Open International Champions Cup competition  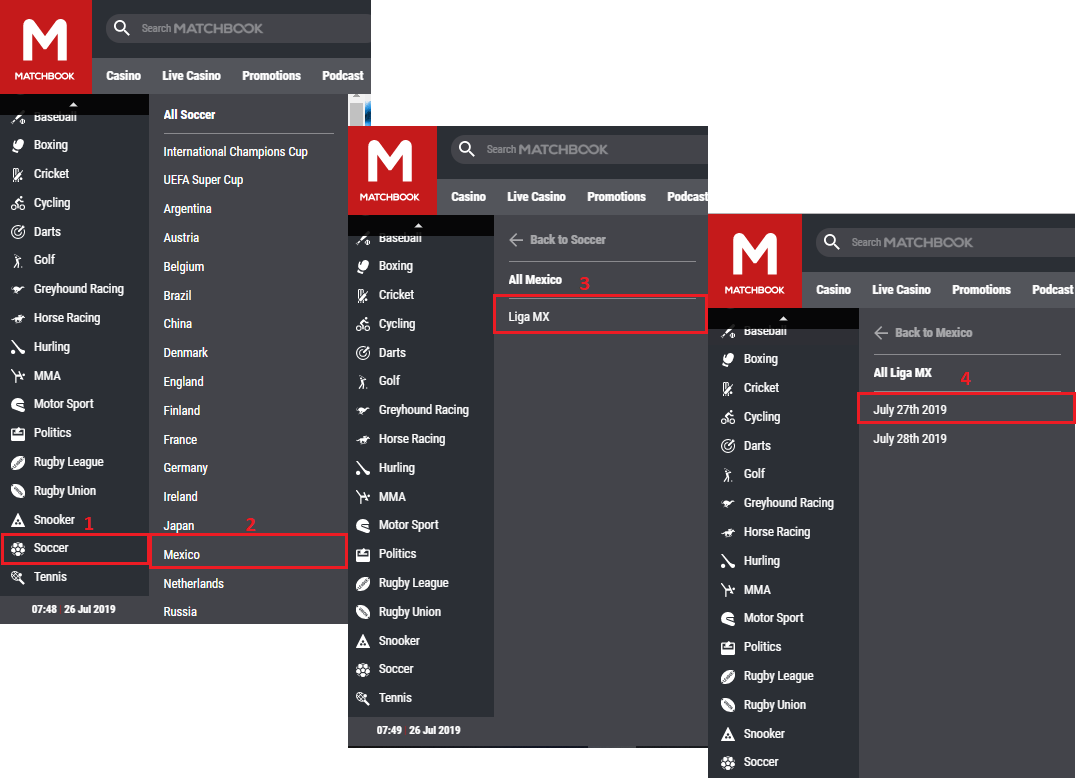[x=235, y=152]
